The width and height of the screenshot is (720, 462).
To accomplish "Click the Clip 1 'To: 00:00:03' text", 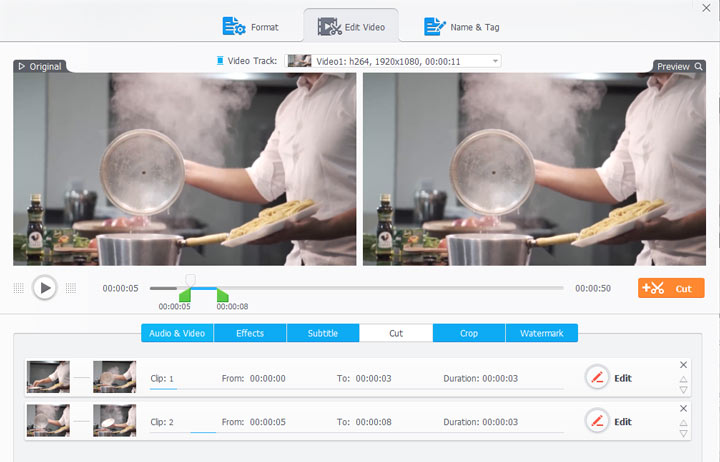I will (364, 378).
